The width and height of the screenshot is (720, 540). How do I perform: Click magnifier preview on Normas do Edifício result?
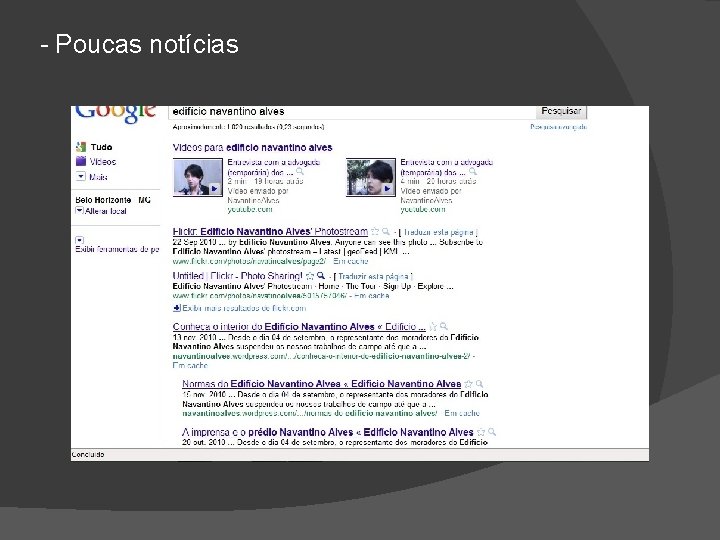[x=479, y=383]
